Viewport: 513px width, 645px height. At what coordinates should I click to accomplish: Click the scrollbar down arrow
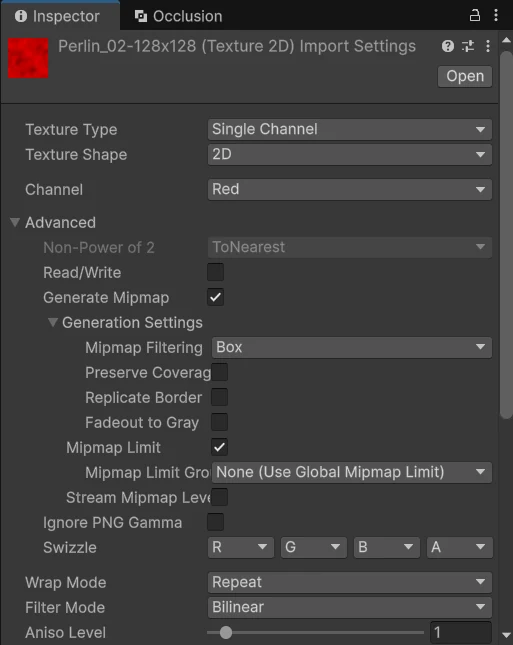coord(506,635)
